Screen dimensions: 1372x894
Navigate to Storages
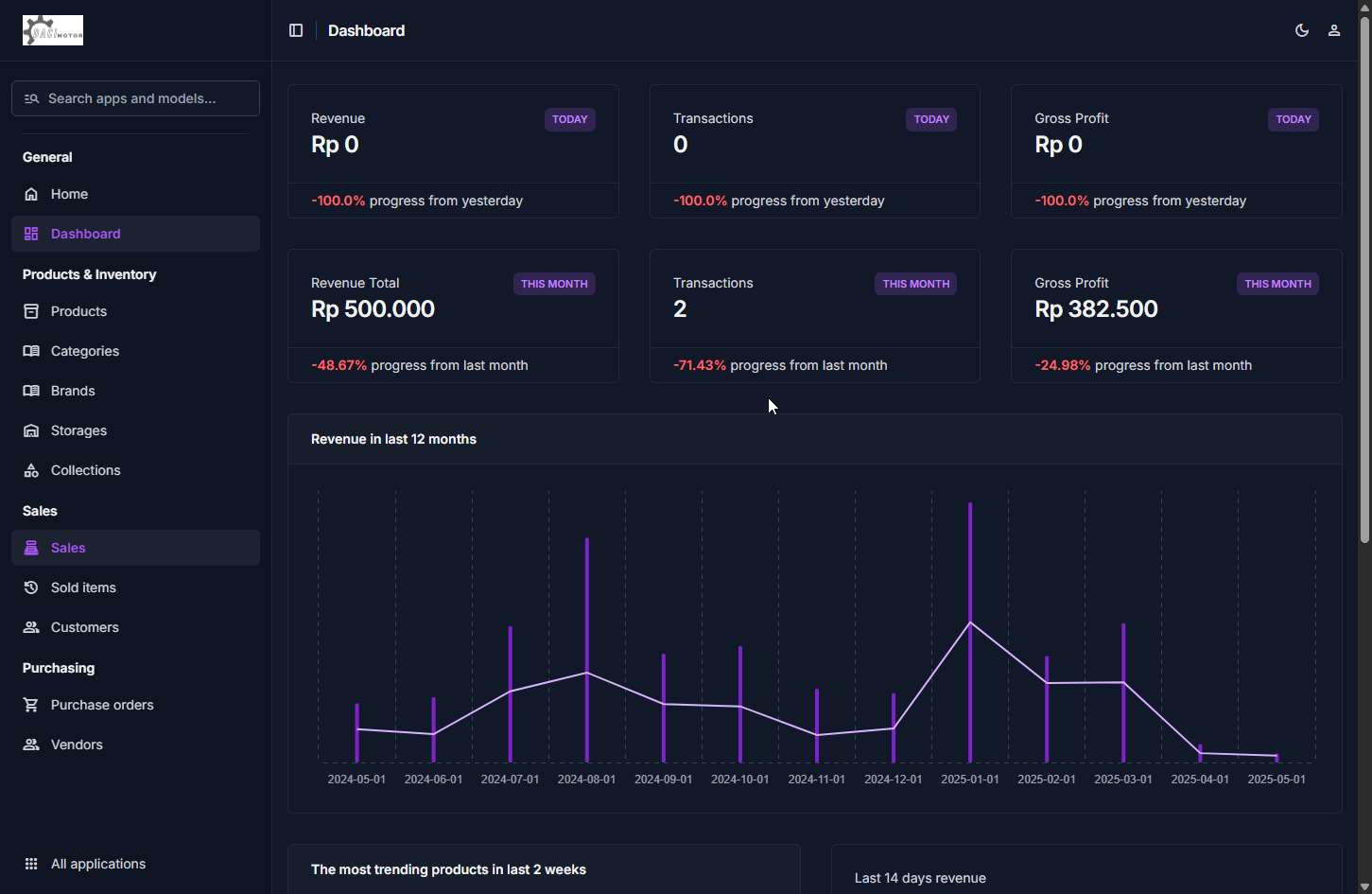[x=135, y=430]
